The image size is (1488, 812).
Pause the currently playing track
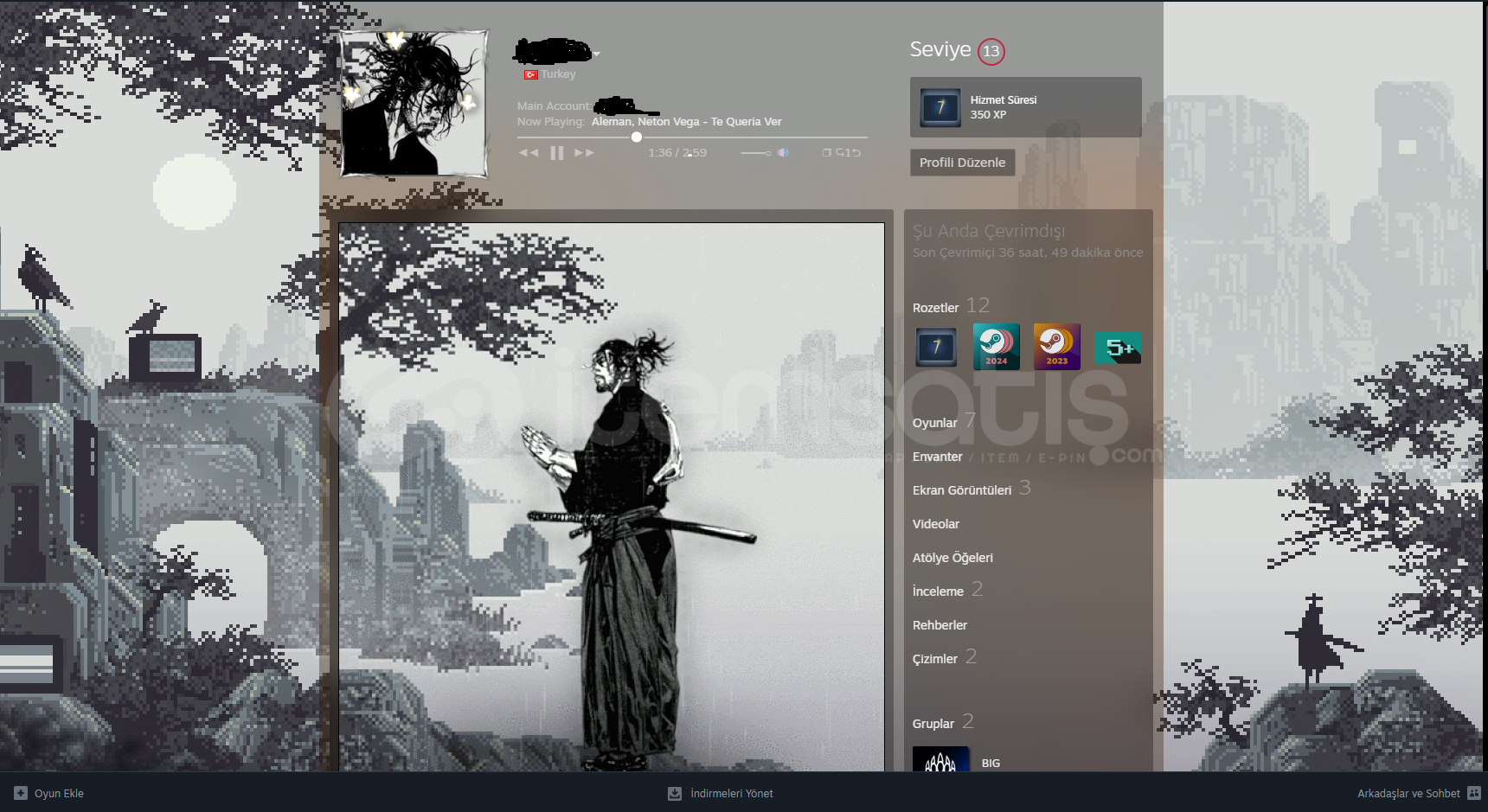(x=557, y=152)
